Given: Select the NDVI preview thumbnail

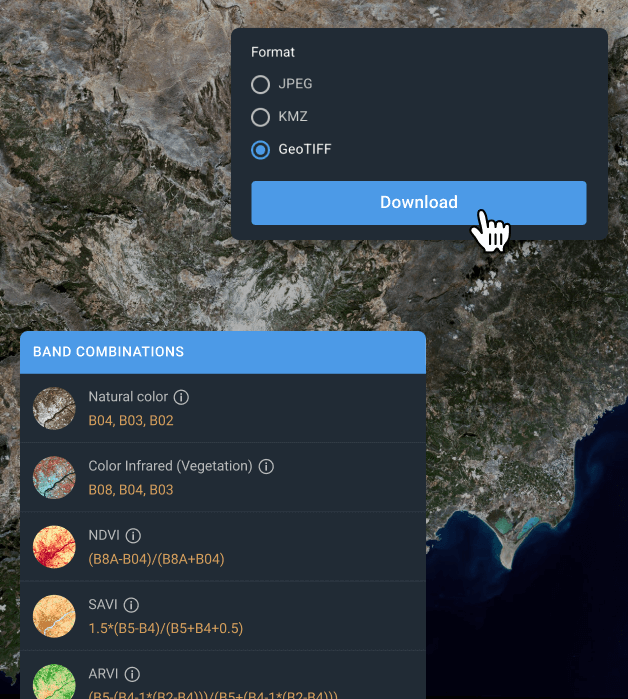Looking at the screenshot, I should coord(54,547).
